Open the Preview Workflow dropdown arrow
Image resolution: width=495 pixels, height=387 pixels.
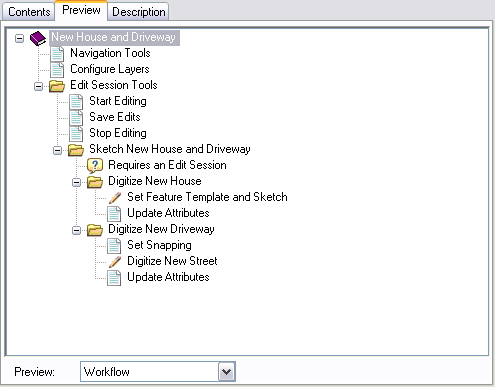[x=227, y=371]
